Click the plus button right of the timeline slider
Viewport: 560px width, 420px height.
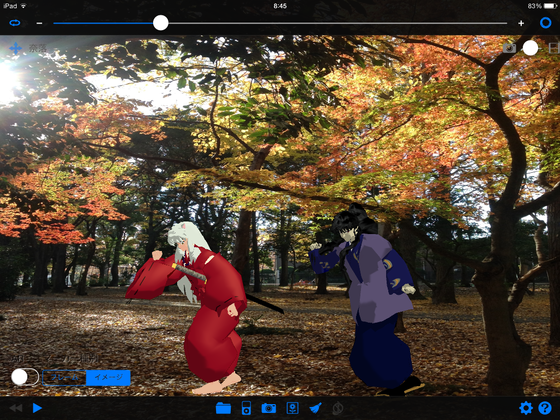(521, 23)
